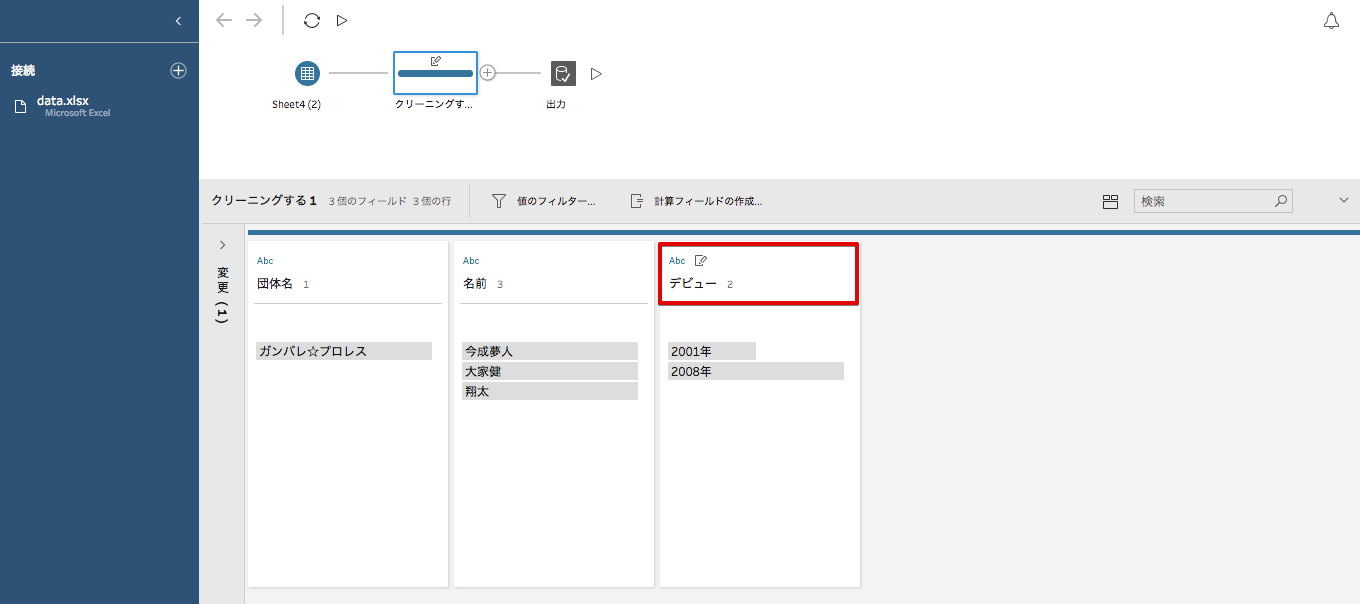Click the rename pencil on the デビュー field
This screenshot has height=604, width=1360.
coord(701,259)
